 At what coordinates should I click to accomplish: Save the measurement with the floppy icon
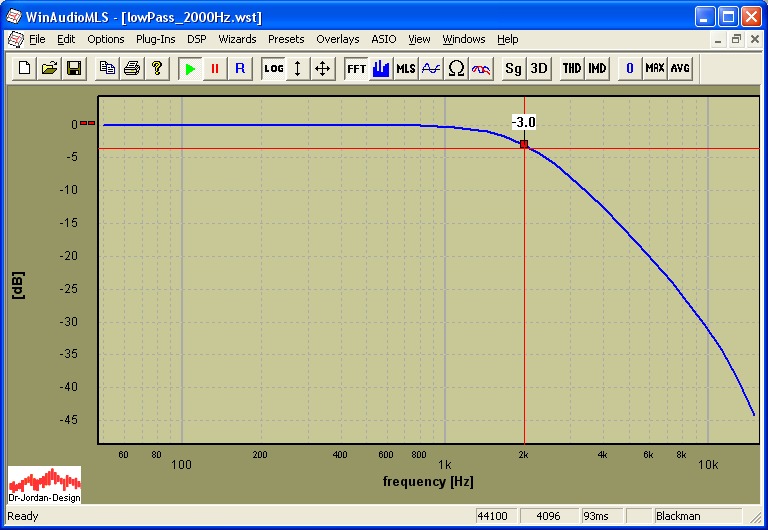[73, 68]
